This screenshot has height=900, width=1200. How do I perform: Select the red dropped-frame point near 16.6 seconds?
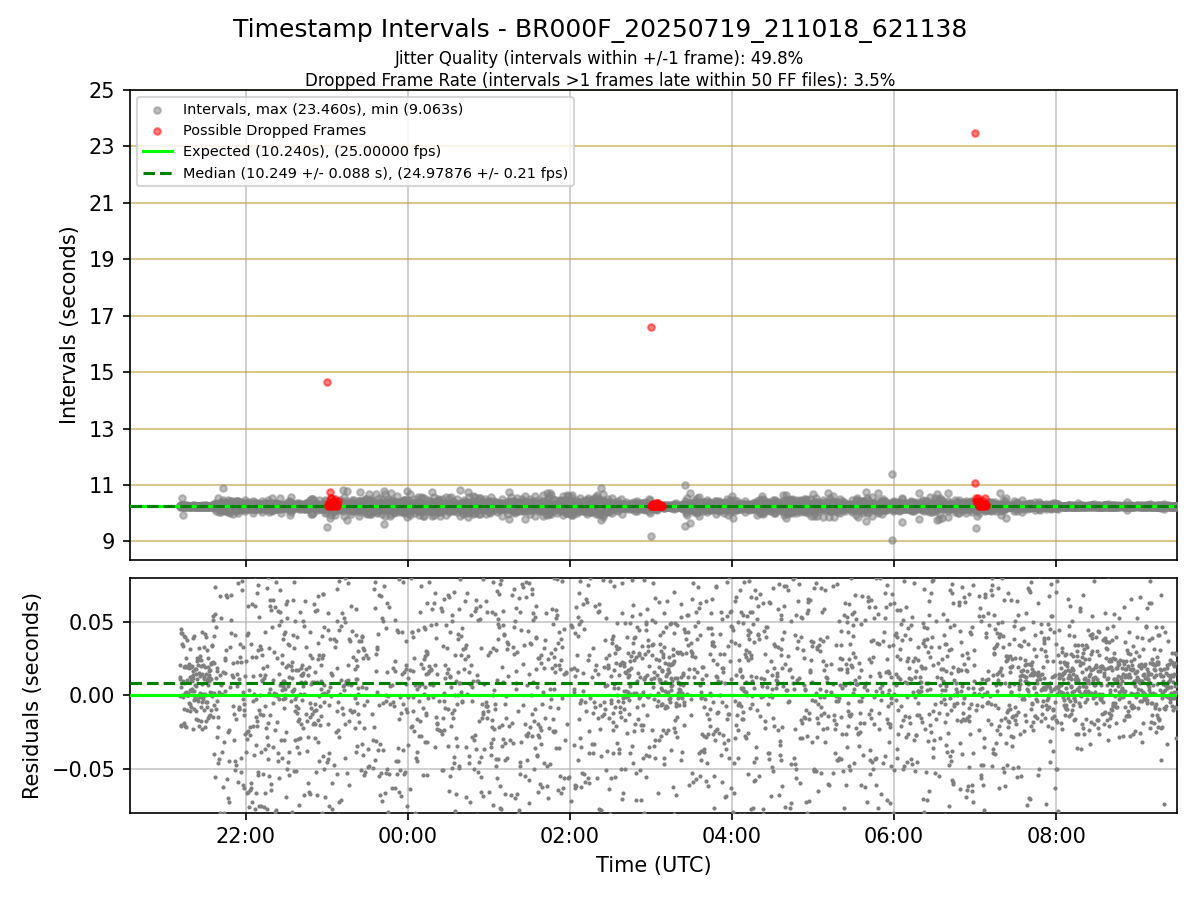click(651, 327)
